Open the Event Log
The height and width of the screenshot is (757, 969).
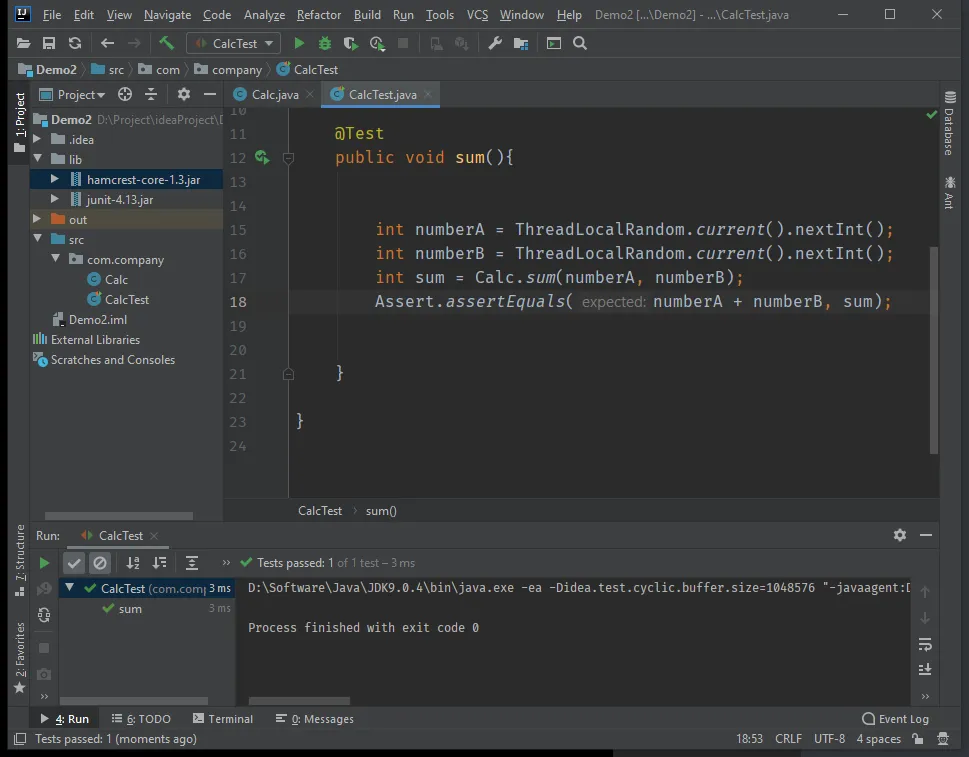pyautogui.click(x=895, y=719)
